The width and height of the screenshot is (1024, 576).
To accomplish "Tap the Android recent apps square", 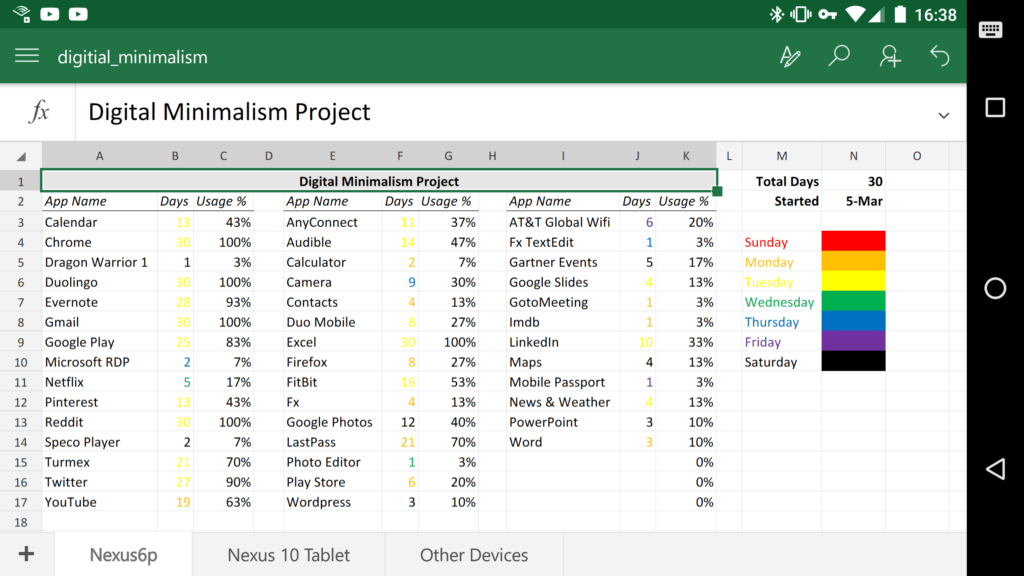I will pyautogui.click(x=995, y=107).
